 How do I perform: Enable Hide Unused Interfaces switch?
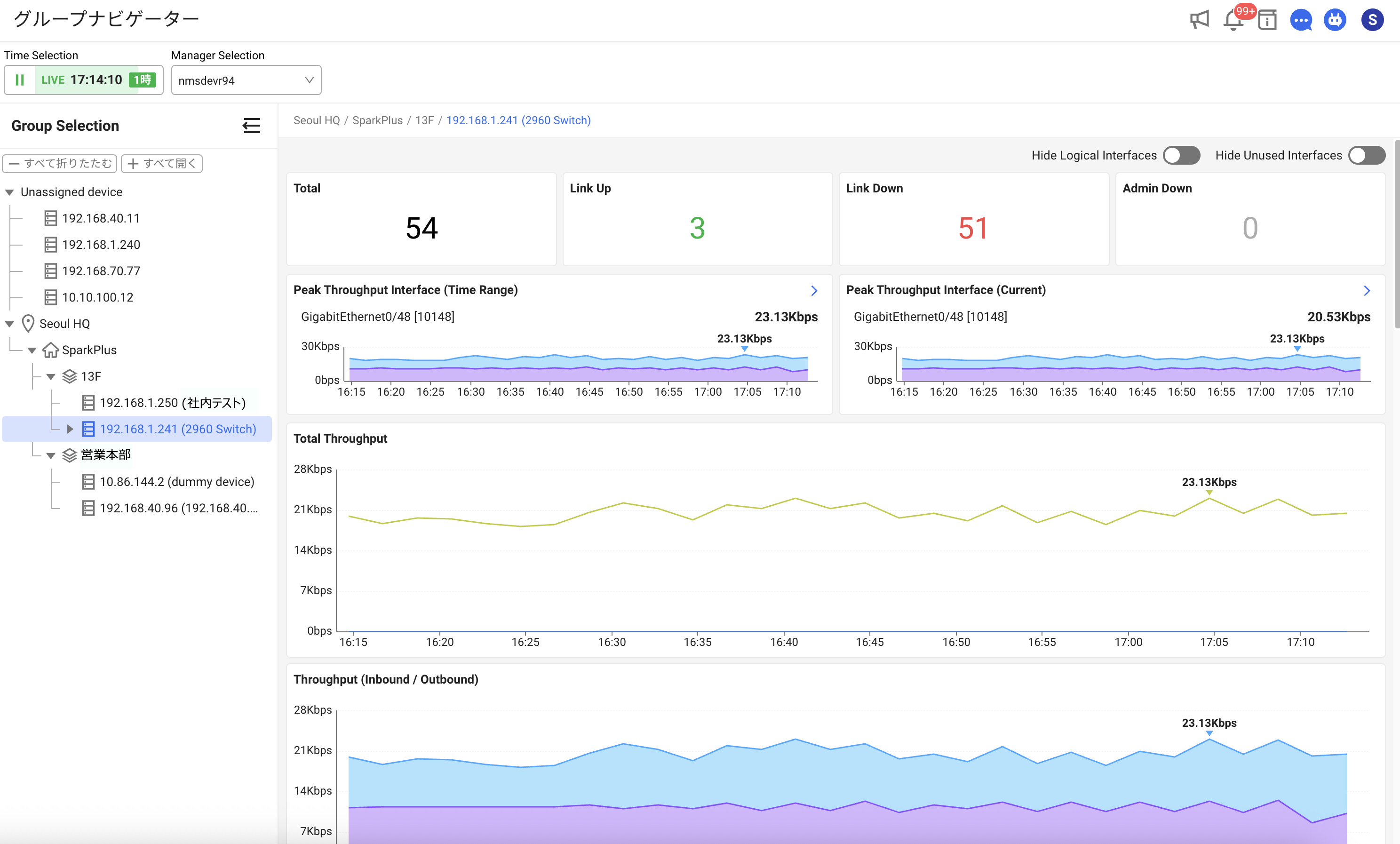tap(1367, 155)
